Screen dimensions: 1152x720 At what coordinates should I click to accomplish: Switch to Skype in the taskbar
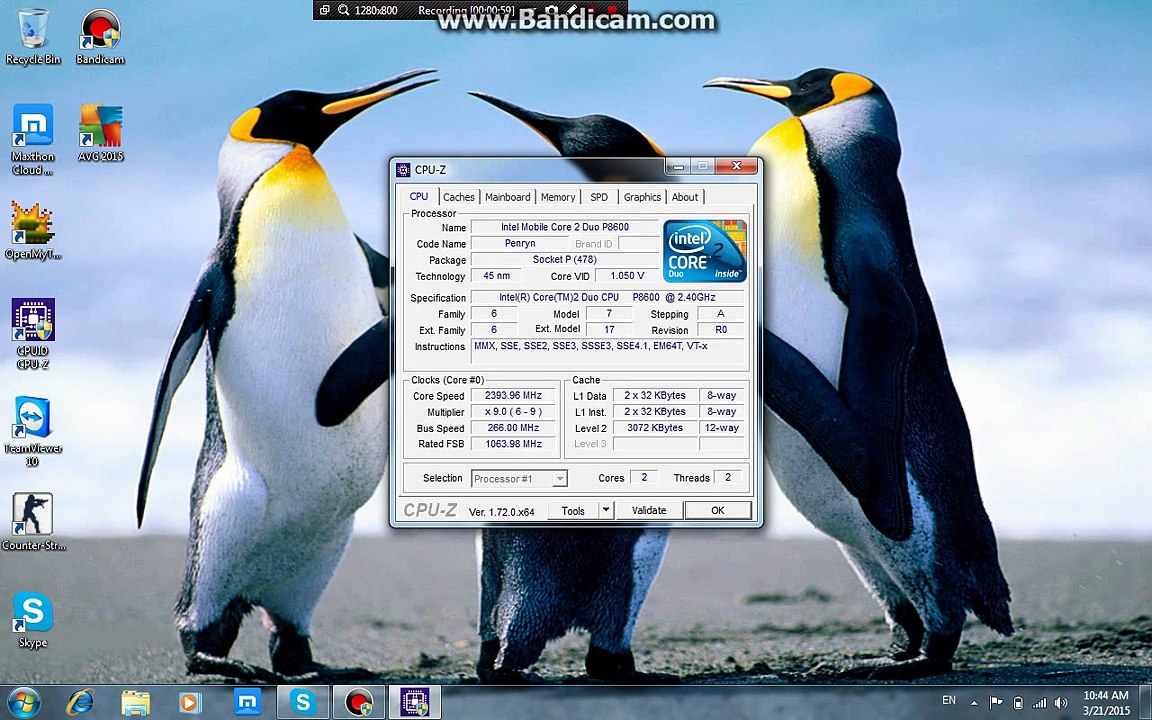tap(303, 703)
